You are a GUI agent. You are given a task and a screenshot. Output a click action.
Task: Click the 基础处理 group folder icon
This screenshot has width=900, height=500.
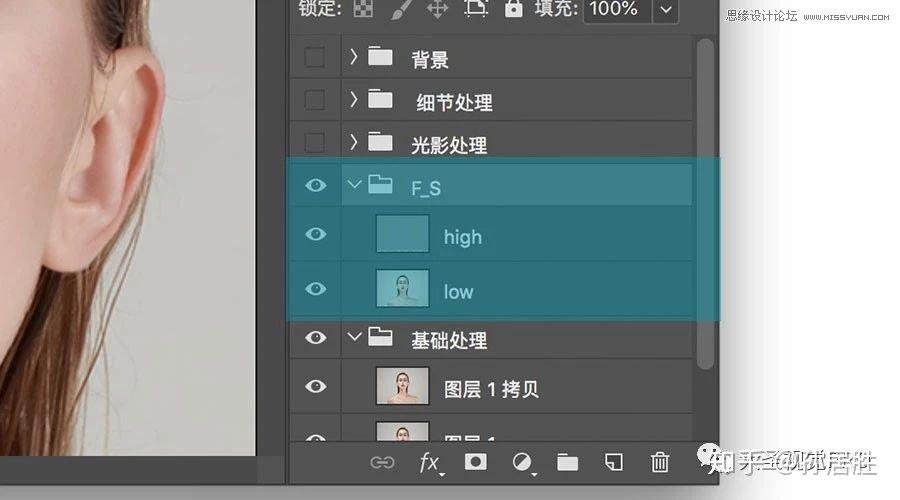(380, 336)
